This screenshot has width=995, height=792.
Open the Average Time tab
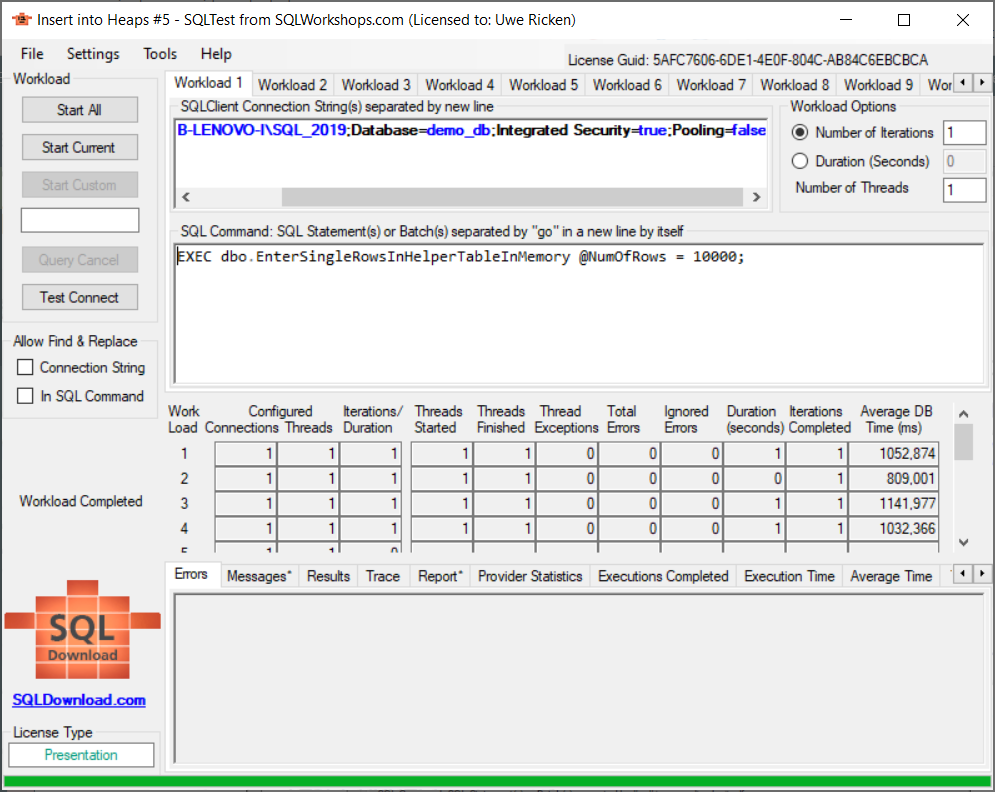point(891,576)
